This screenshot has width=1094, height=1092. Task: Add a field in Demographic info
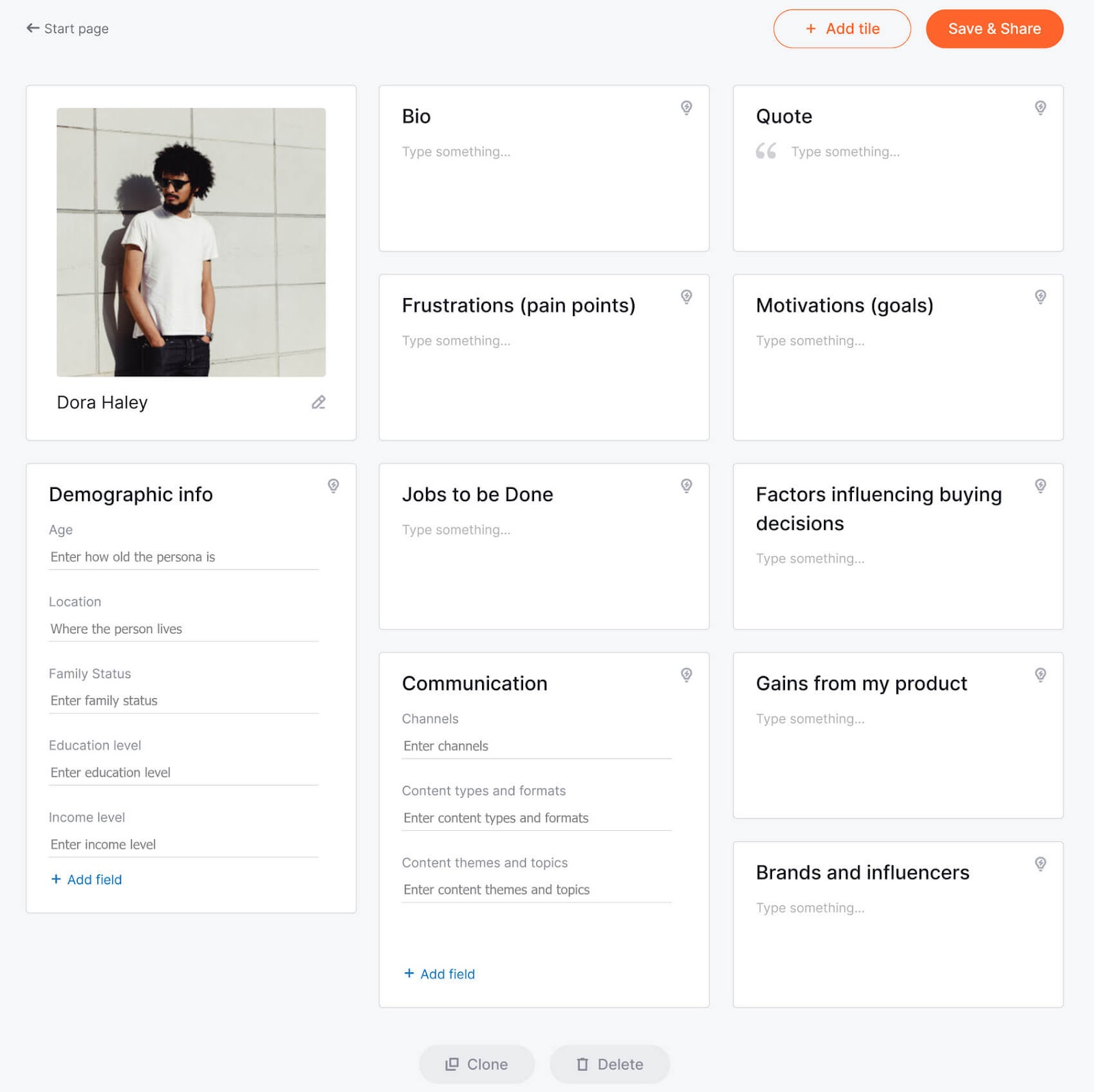click(85, 879)
